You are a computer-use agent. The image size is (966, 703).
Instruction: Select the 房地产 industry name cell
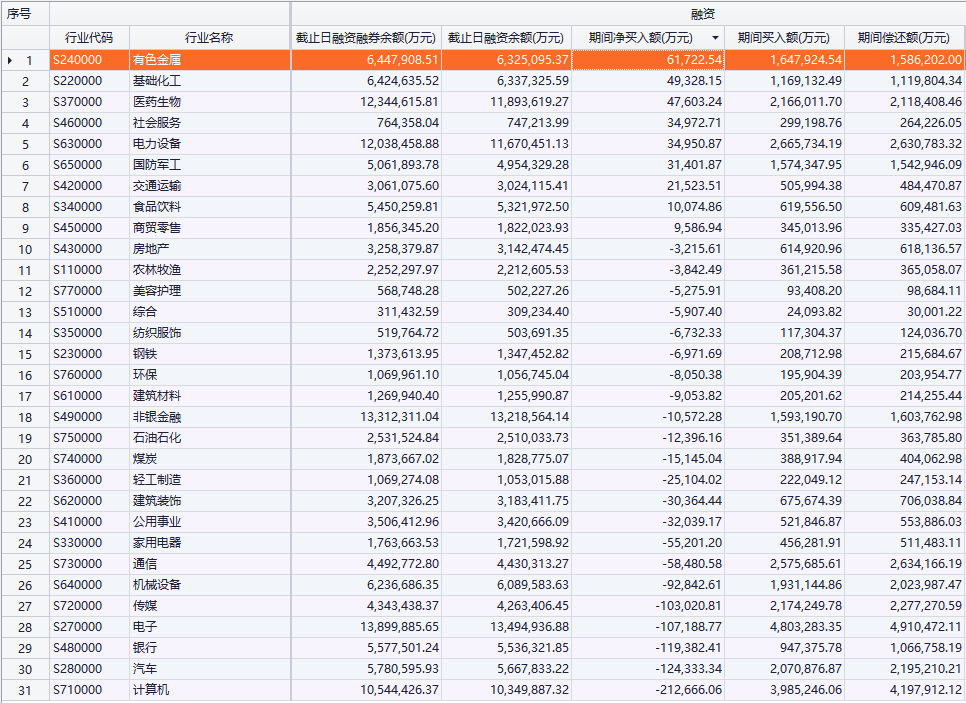coord(209,249)
